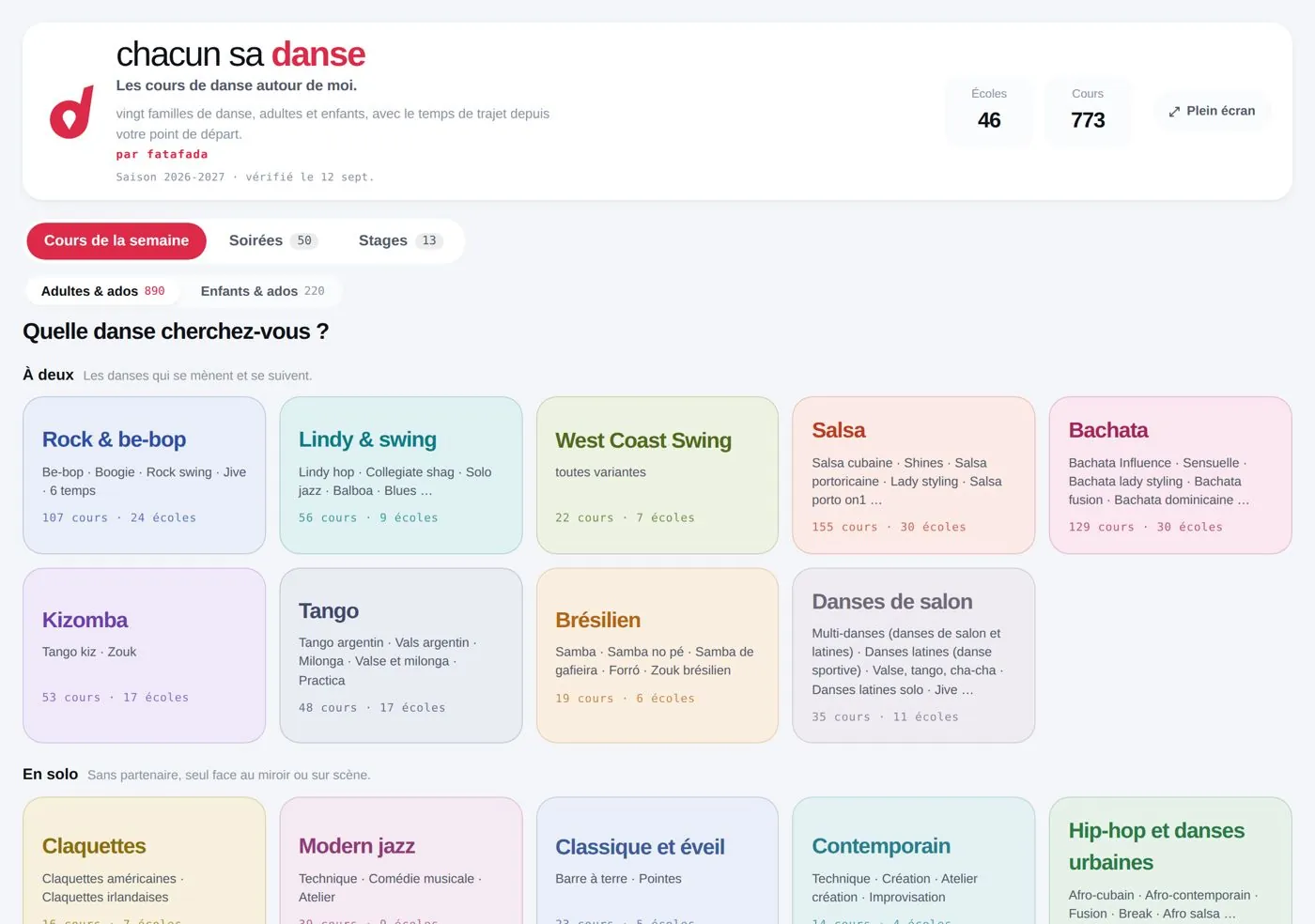Viewport: 1315px width, 924px height.
Task: Open the Salsa dance card
Action: [914, 475]
